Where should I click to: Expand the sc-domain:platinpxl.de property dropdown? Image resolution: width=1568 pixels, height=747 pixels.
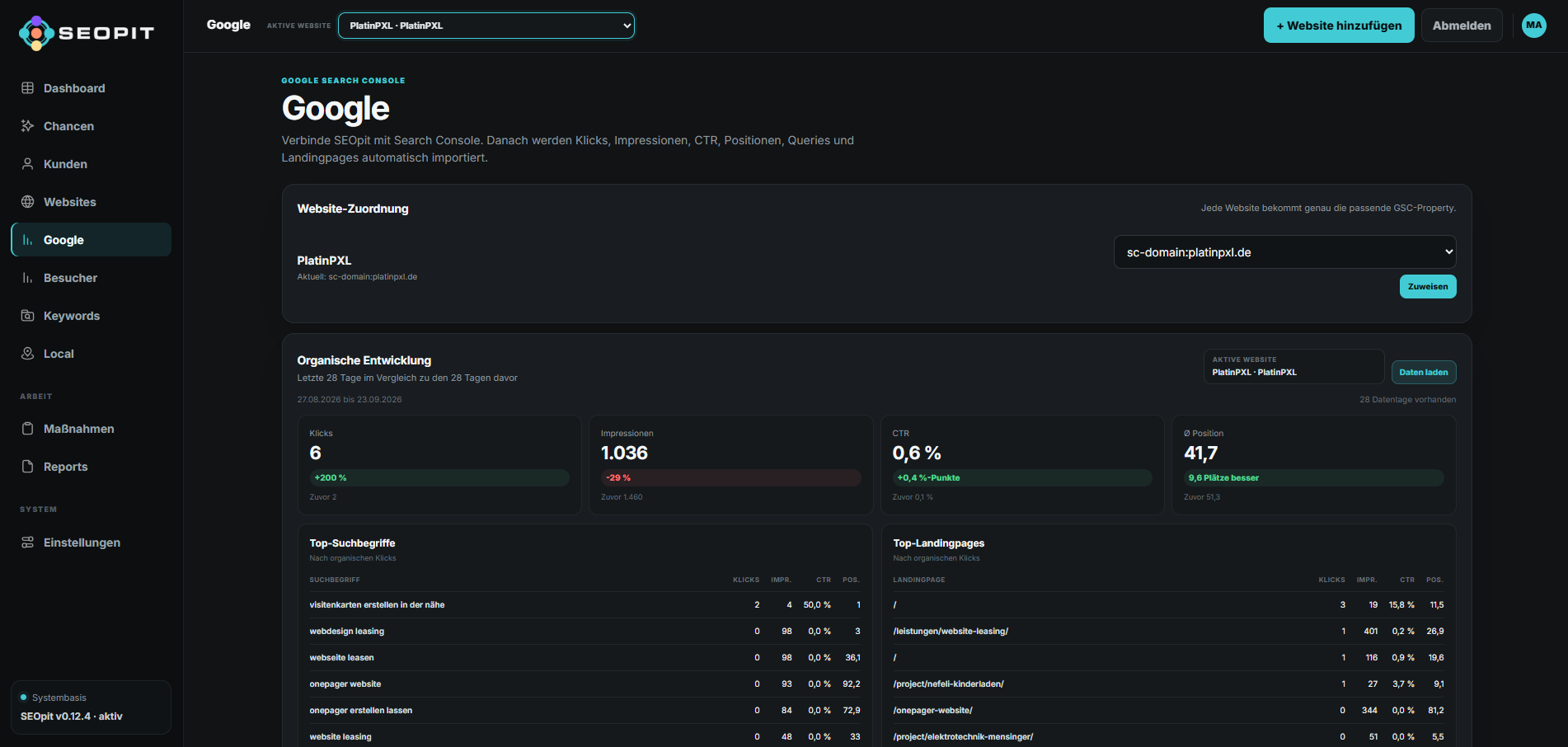(1284, 252)
